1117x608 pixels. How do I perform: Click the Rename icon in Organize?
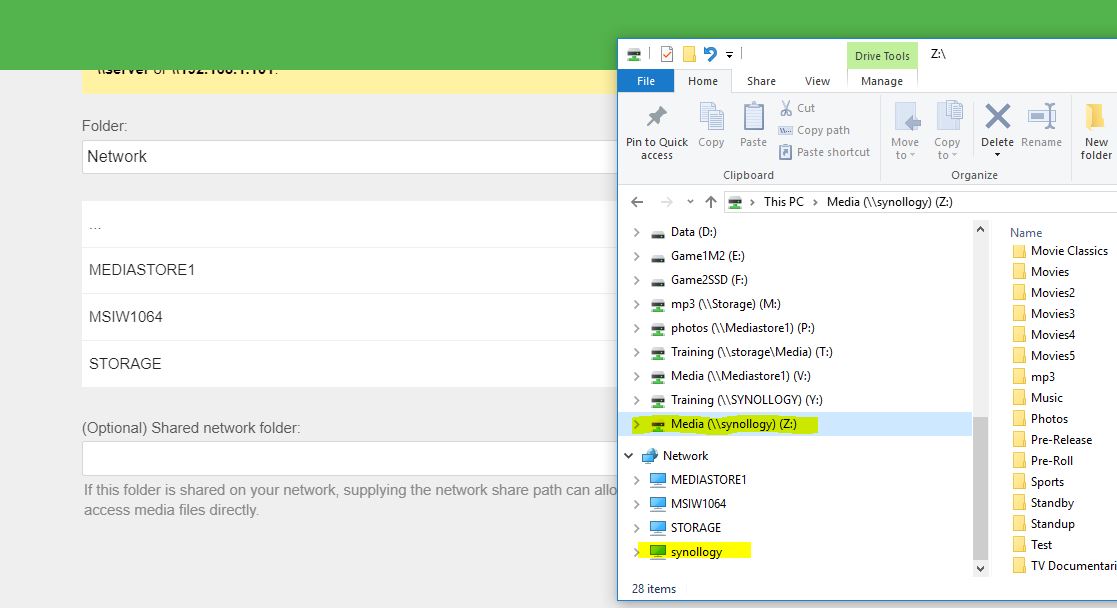click(1041, 117)
